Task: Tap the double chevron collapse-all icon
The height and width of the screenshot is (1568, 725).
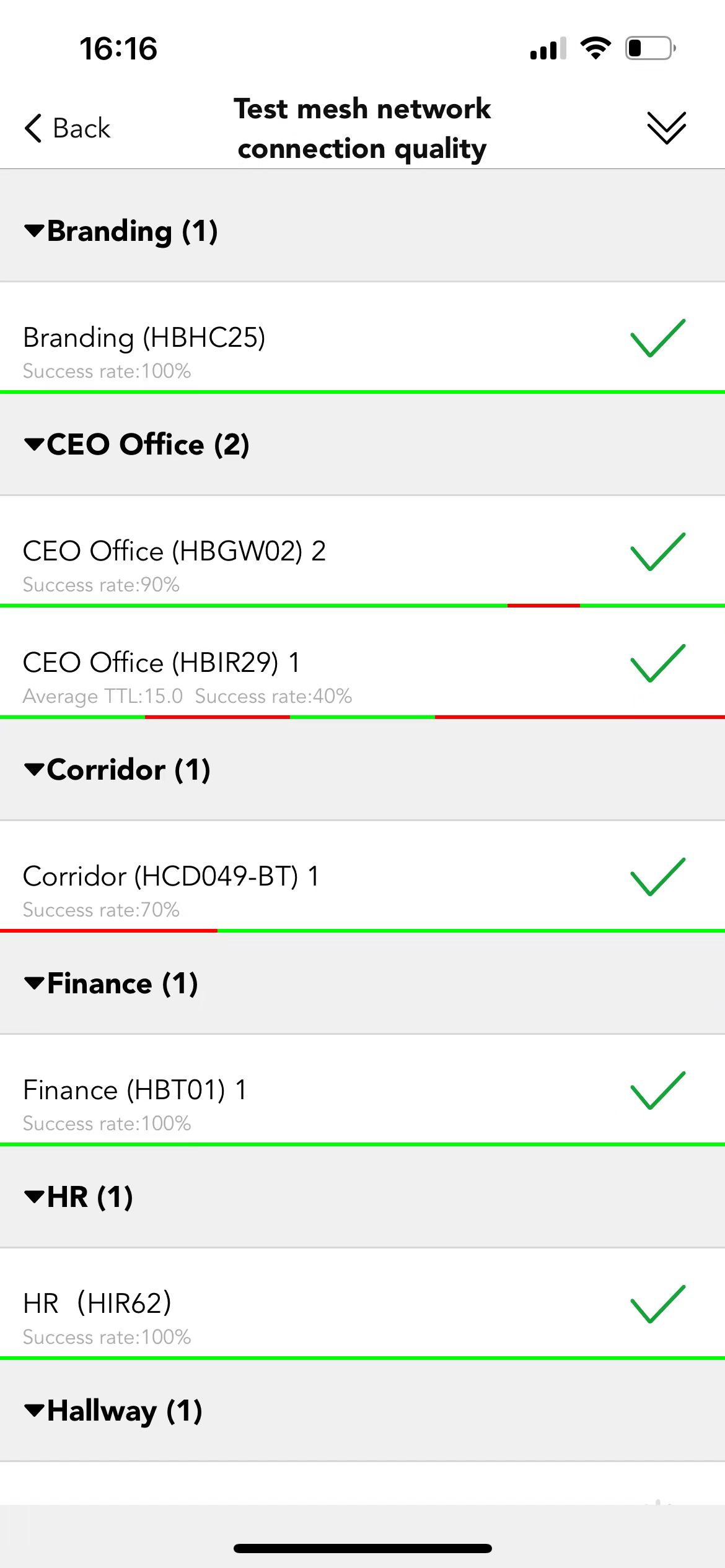Action: coord(666,128)
